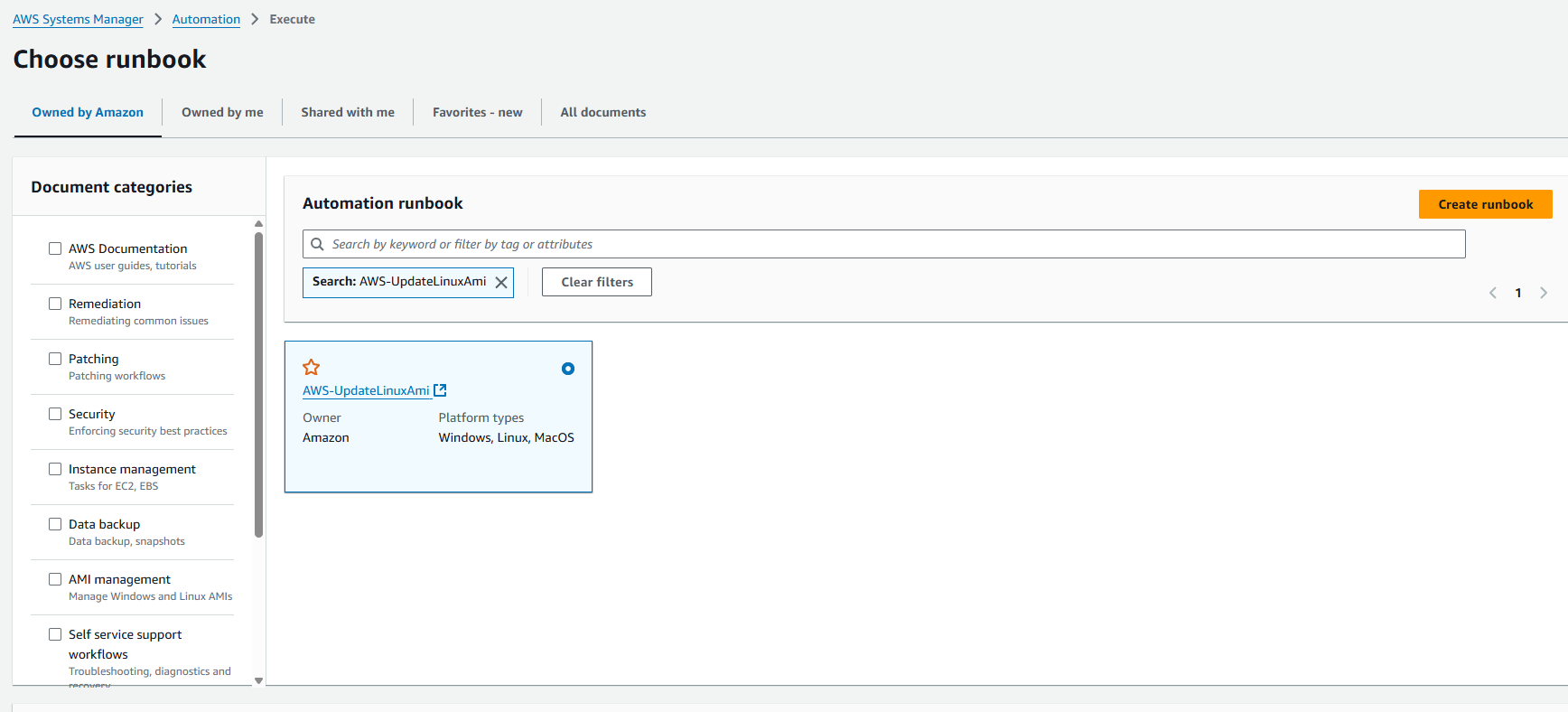Go to the next results page
The image size is (1568, 712).
[1544, 293]
